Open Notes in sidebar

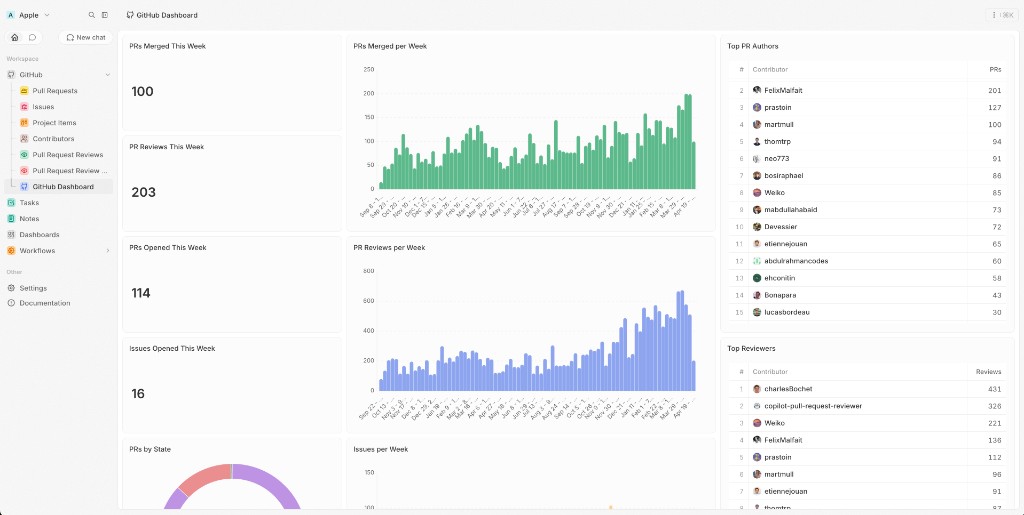click(29, 219)
